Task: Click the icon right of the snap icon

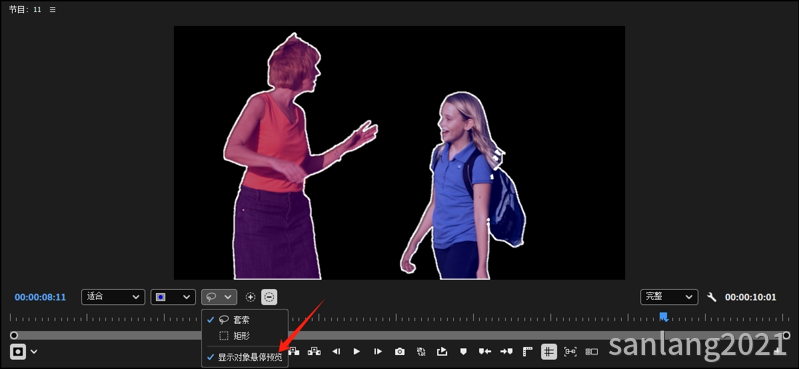Action: click(x=592, y=352)
